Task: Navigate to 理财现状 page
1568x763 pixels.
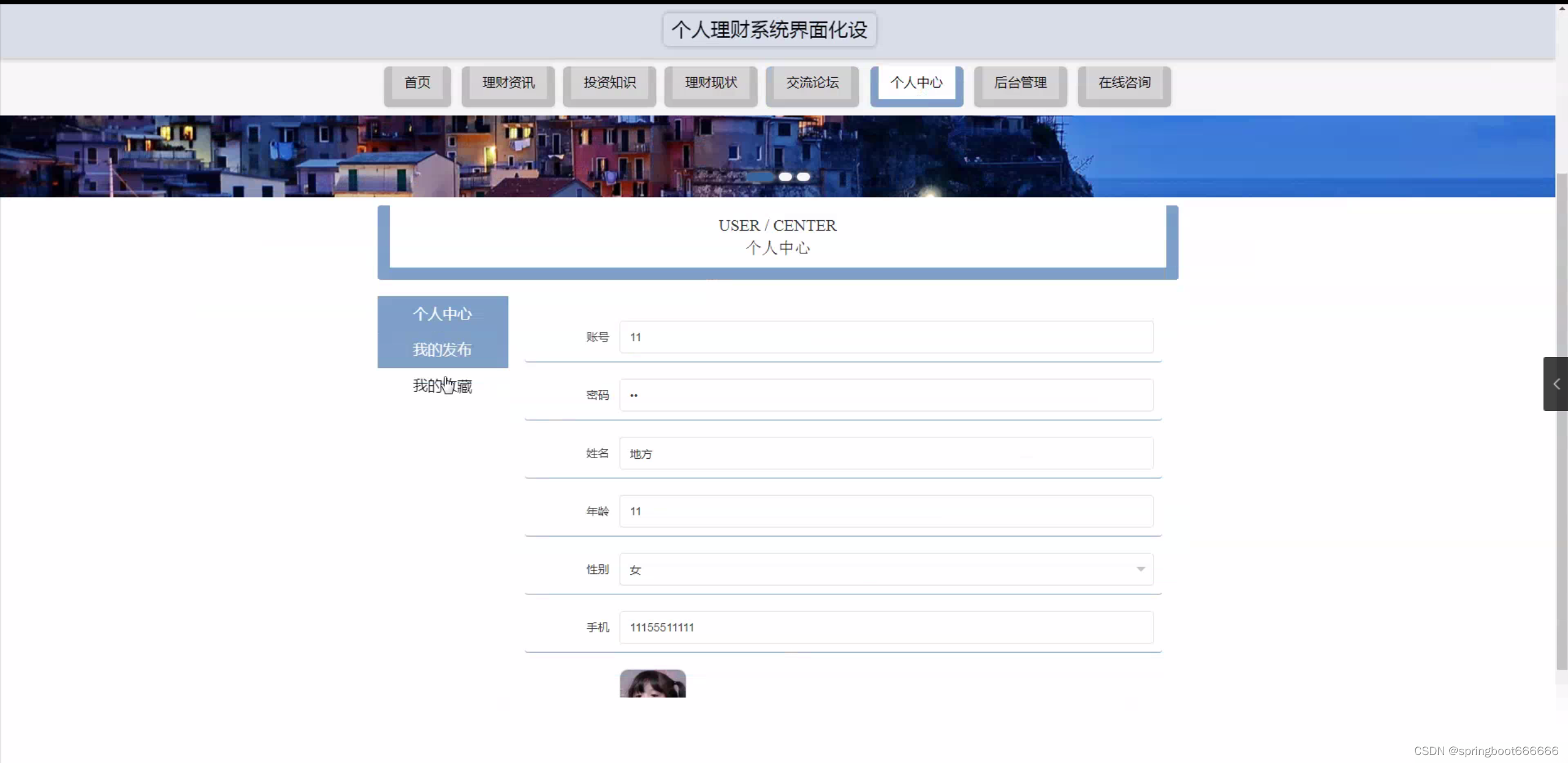Action: [x=710, y=83]
